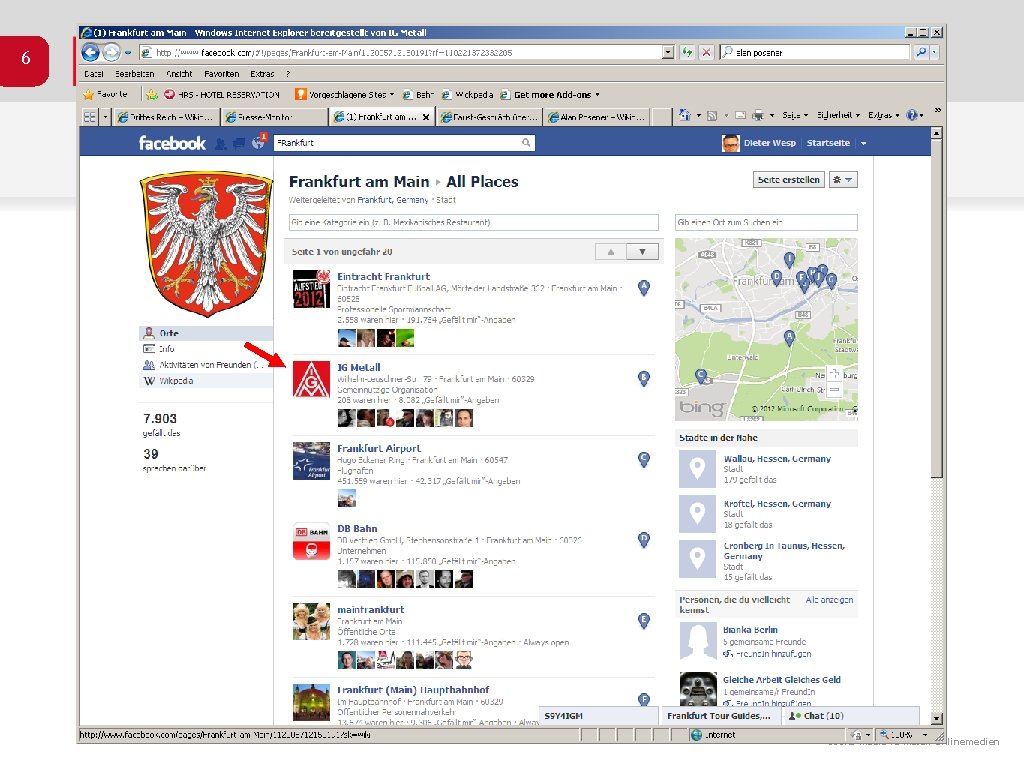1024x768 pixels.
Task: Click the place search input above map
Action: (x=766, y=223)
